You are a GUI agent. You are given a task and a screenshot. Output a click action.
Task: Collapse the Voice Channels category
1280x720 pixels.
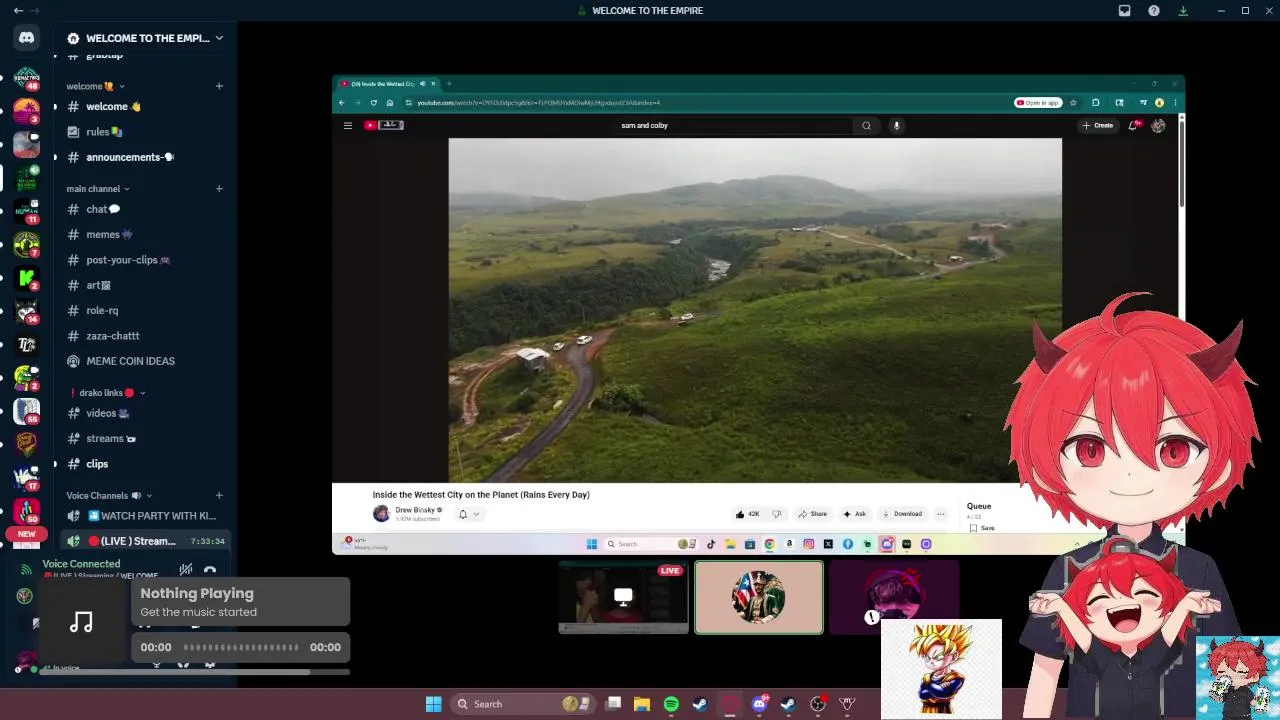pyautogui.click(x=110, y=495)
